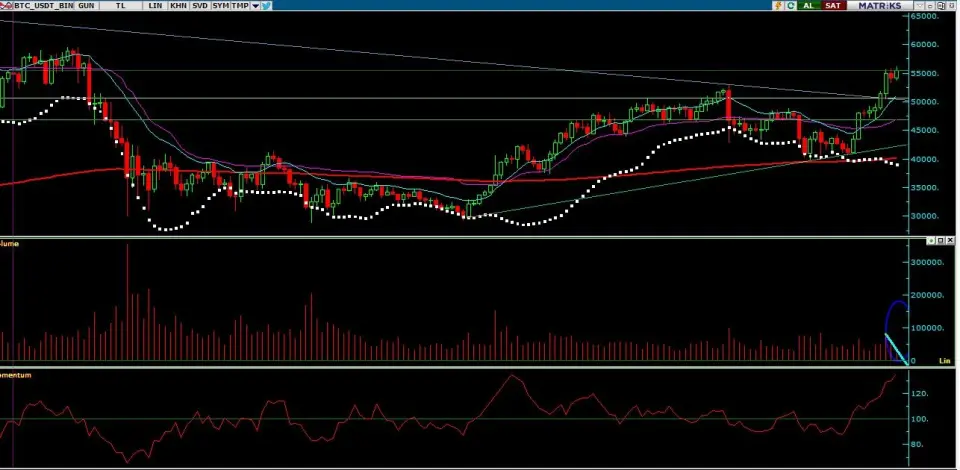Click the SYM toolbar button
Screen dimensions: 960x470
[220, 6]
